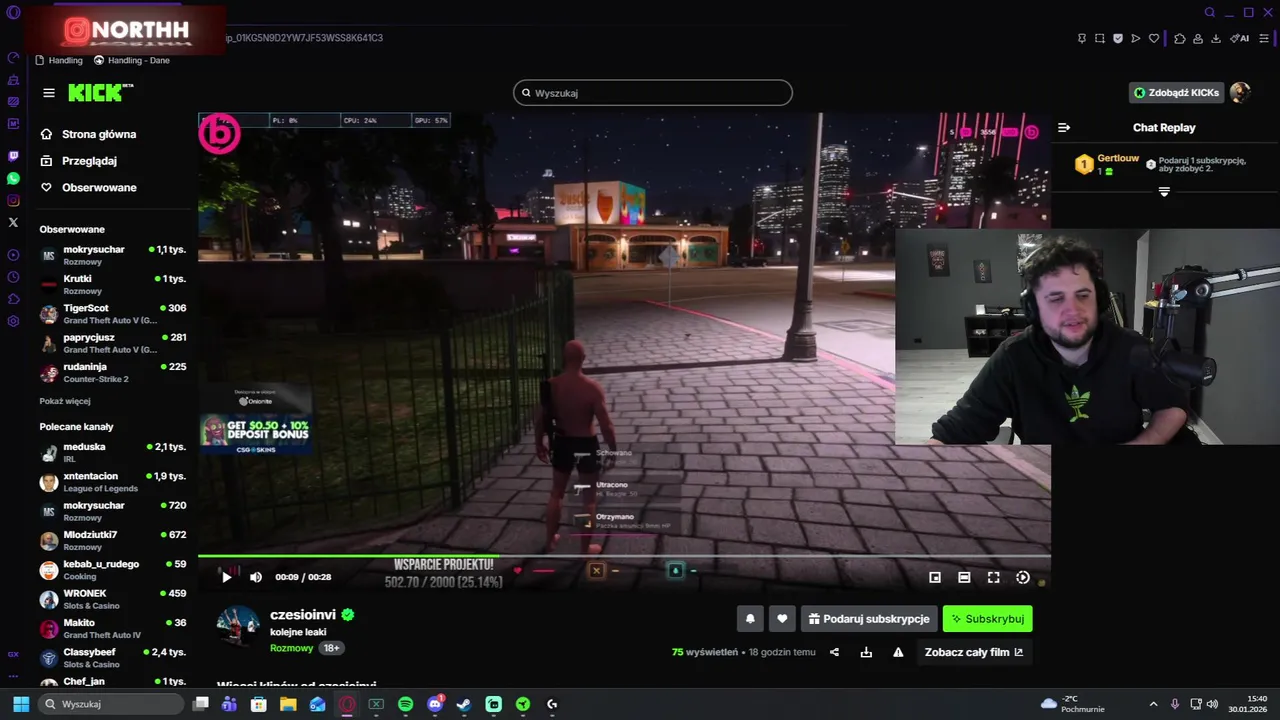
Task: Open Windows Start menu
Action: [x=20, y=704]
